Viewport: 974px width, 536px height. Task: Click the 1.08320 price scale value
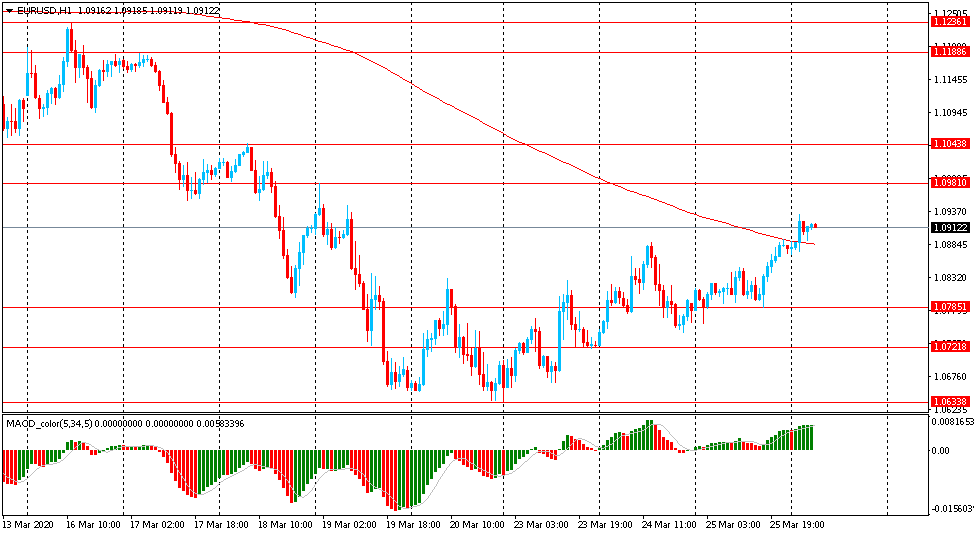[x=950, y=277]
